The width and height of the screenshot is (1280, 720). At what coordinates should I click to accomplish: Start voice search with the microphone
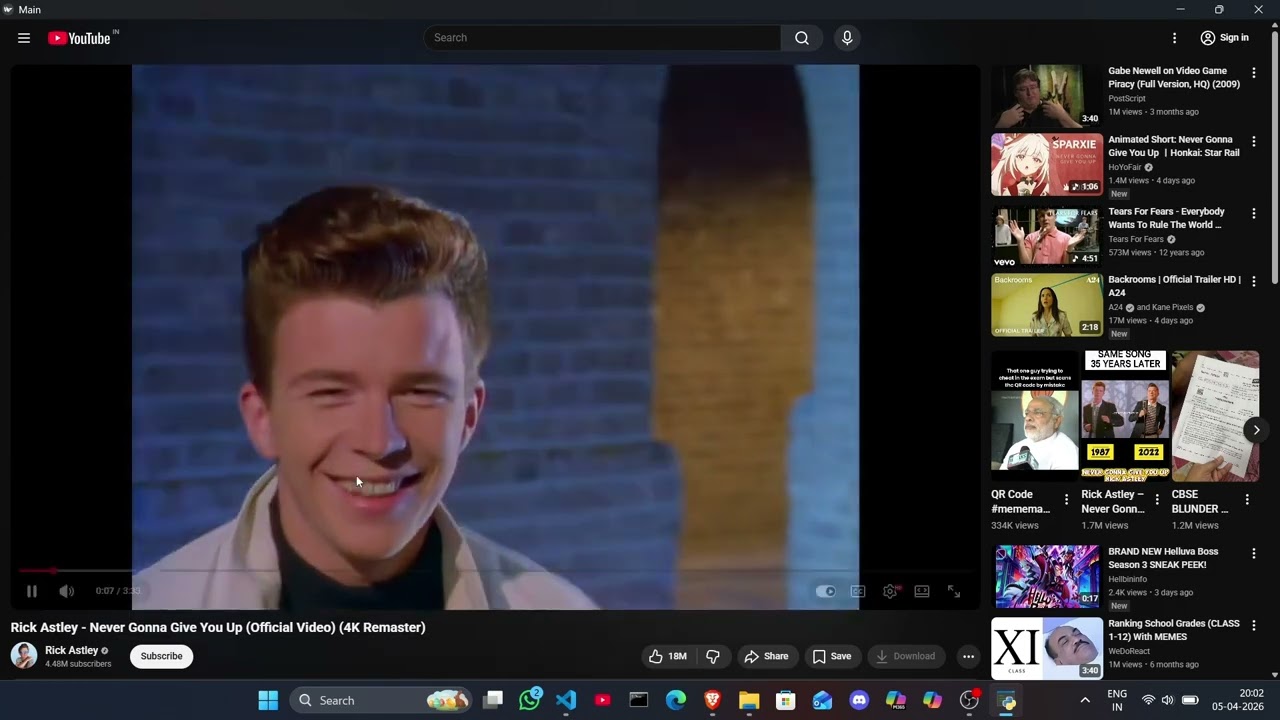[847, 38]
